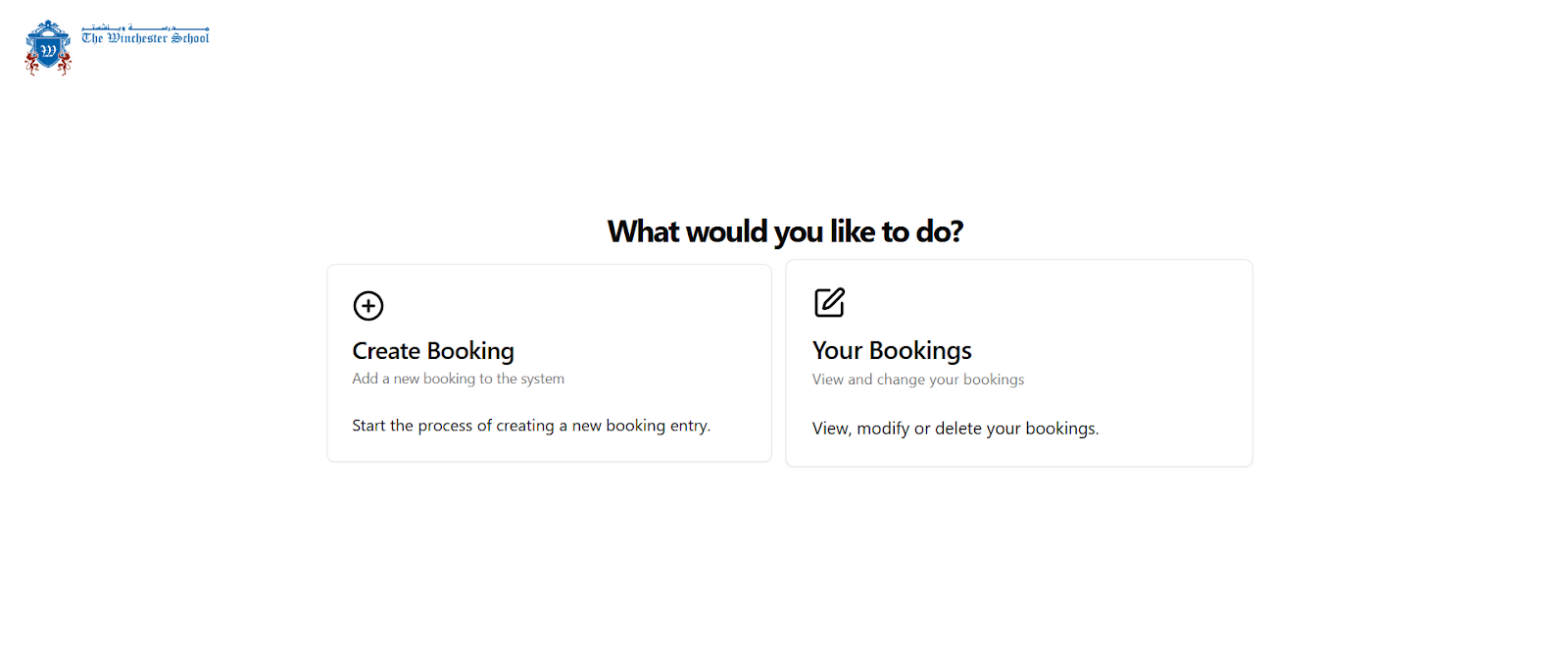Click the pencil edit icon on Your Bookings card

coord(828,302)
